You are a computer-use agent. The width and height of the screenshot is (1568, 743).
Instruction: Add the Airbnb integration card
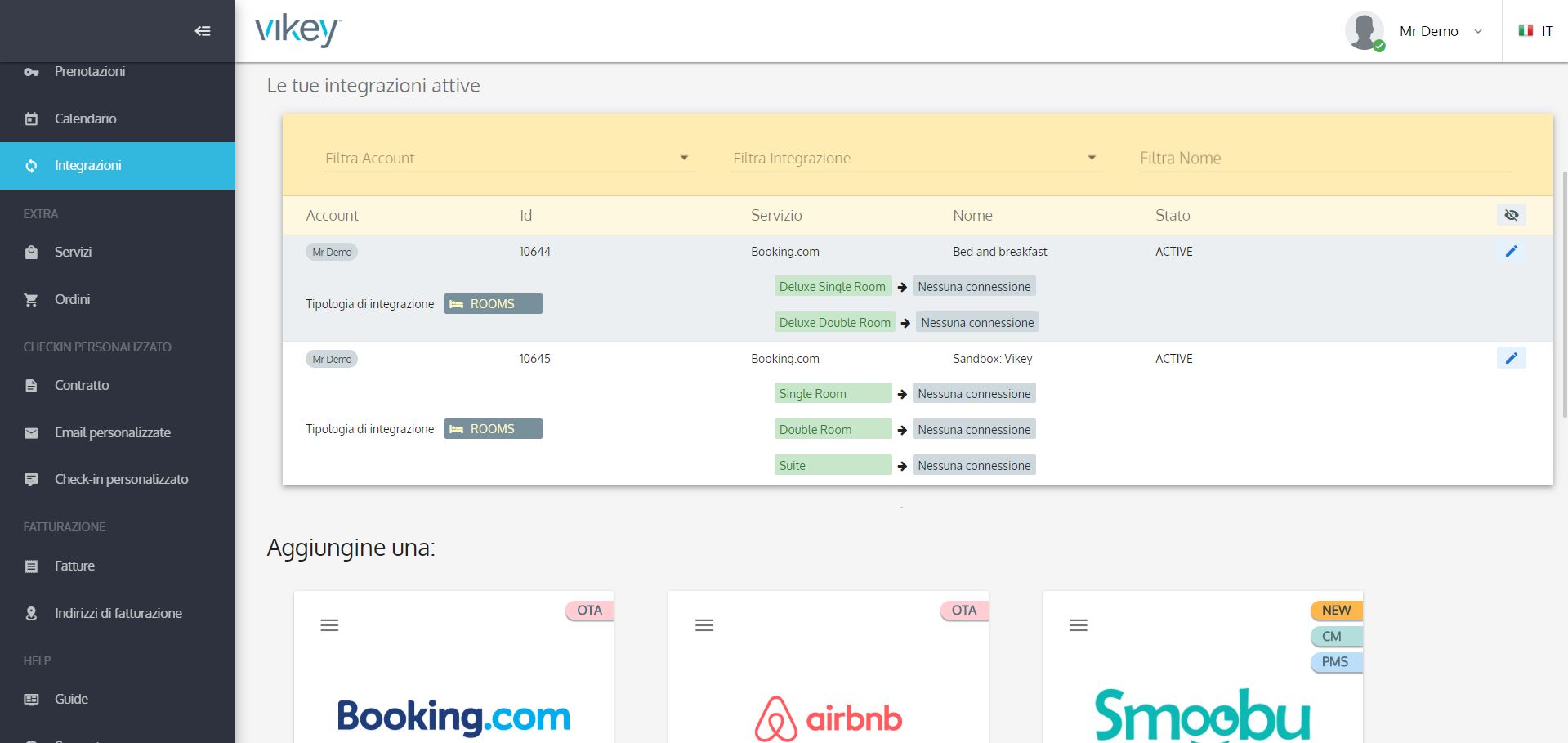[x=829, y=667]
